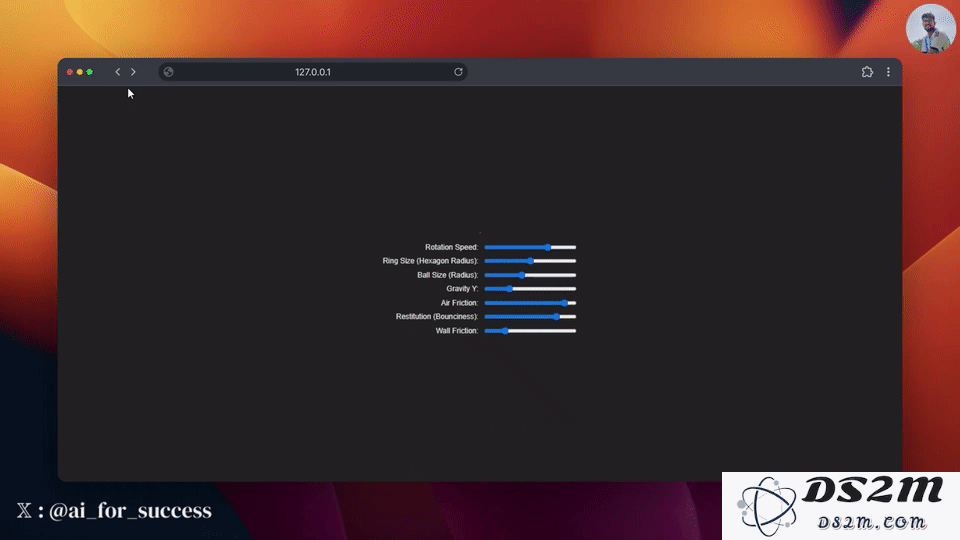Click the round profile picture thumbnail
Image resolution: width=960 pixels, height=540 pixels.
930,29
